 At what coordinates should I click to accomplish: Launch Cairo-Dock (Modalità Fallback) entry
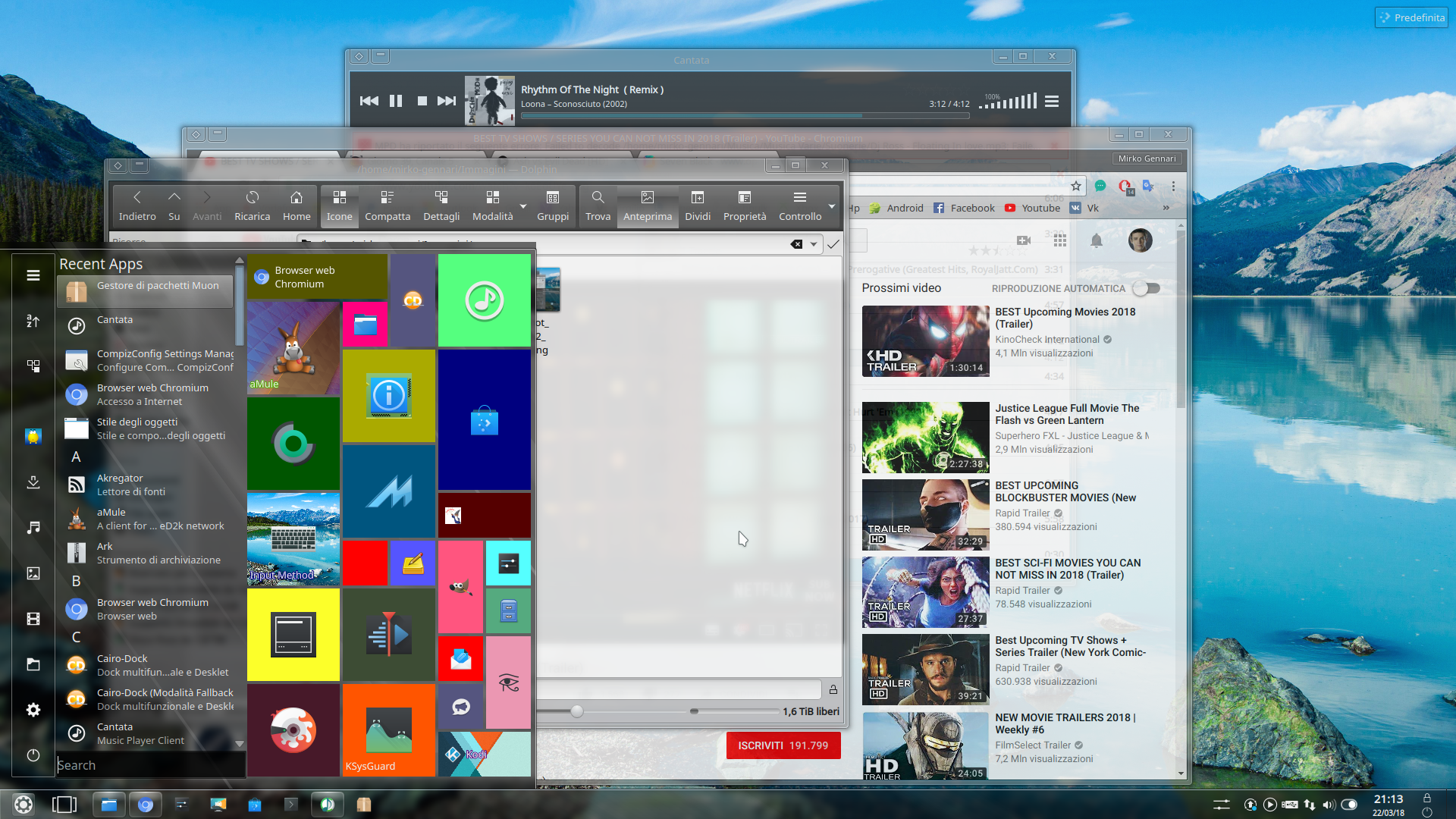[x=145, y=699]
